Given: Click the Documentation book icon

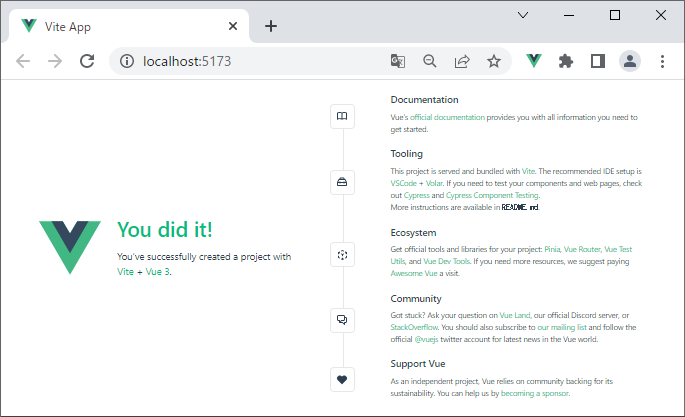Looking at the screenshot, I should (x=342, y=116).
